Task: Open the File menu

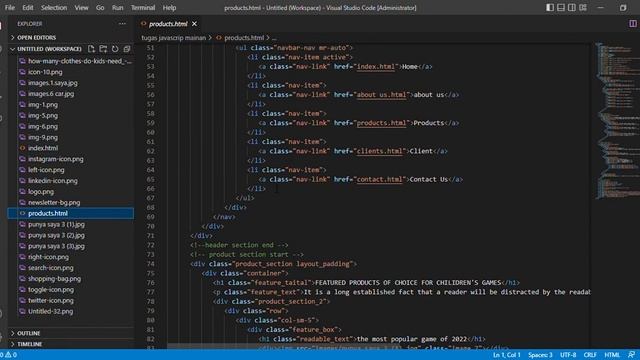Action: 9,8
